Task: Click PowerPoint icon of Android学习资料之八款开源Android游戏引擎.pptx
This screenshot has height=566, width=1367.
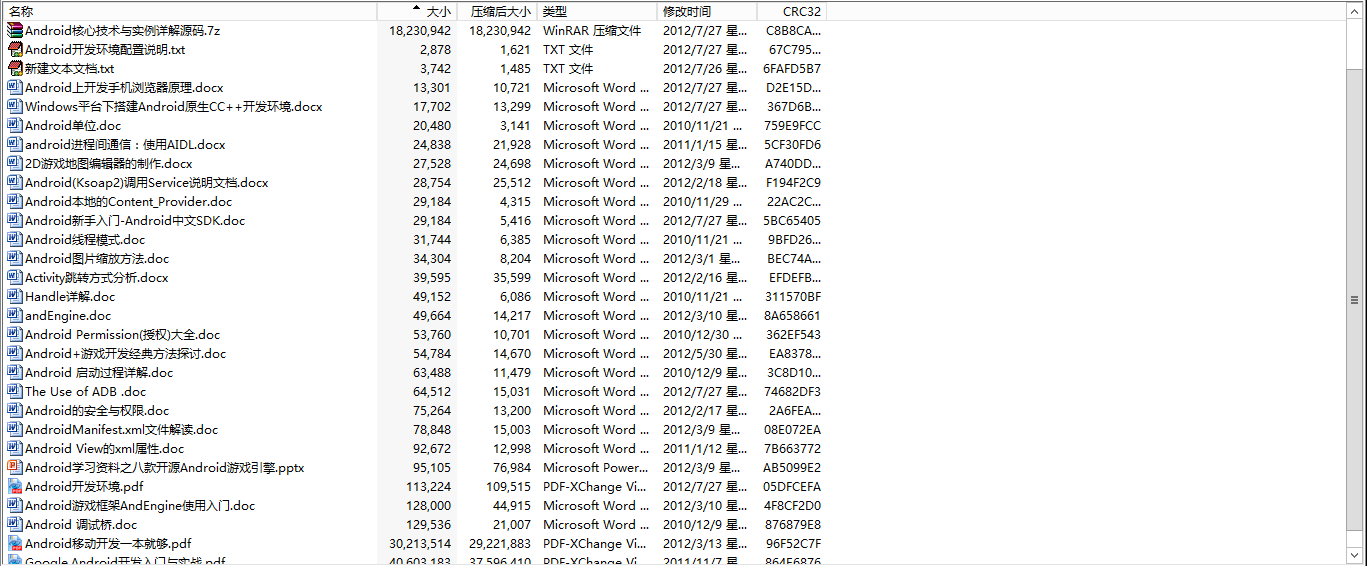Action: [x=15, y=467]
